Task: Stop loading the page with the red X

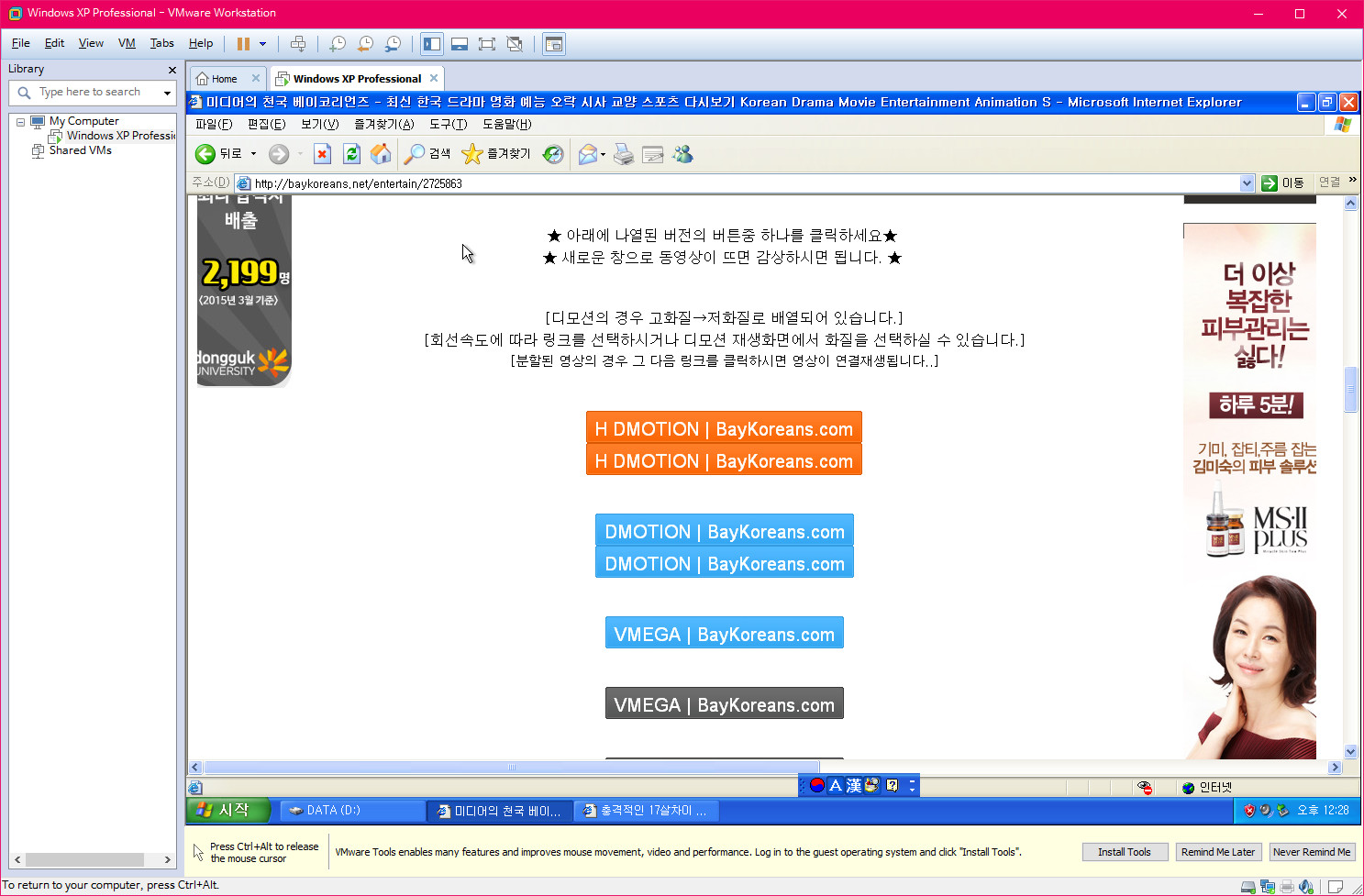Action: click(322, 154)
